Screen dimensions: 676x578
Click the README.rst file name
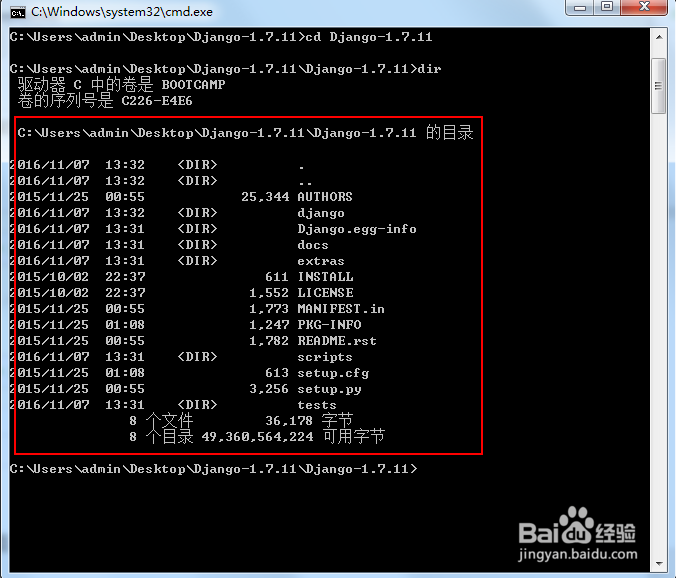(x=337, y=341)
